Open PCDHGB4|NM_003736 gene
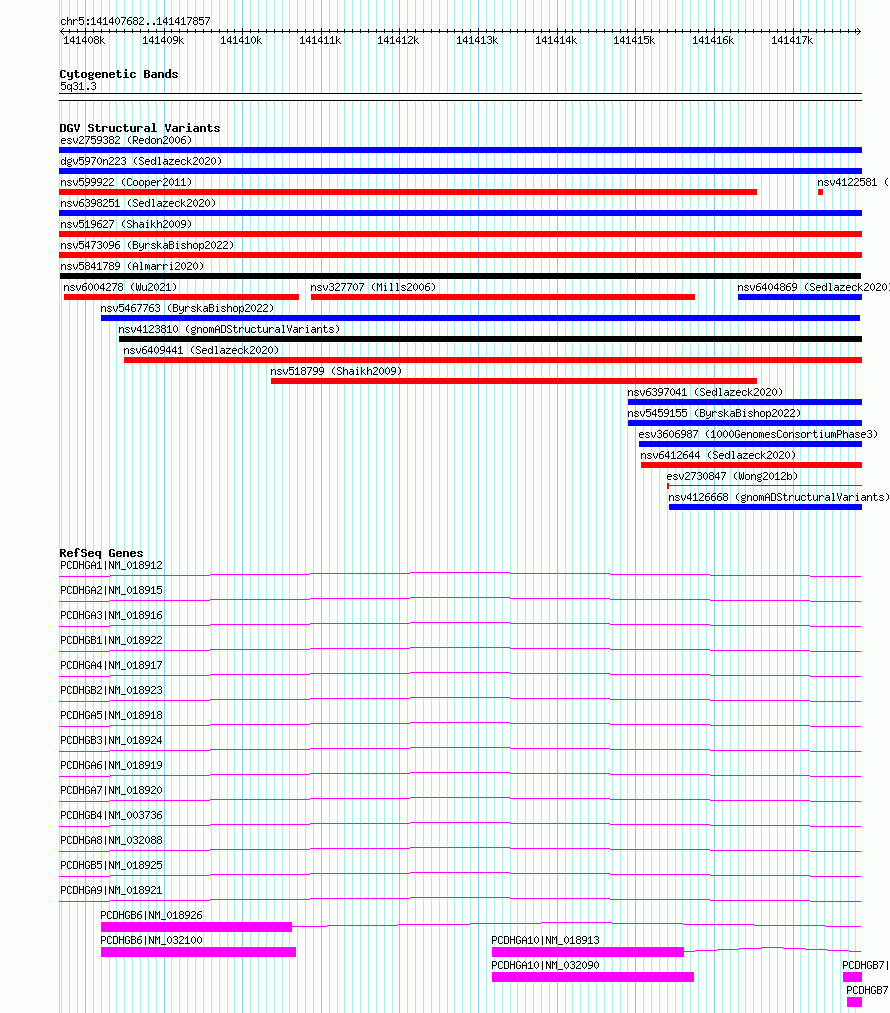This screenshot has width=890, height=1013. (x=111, y=815)
